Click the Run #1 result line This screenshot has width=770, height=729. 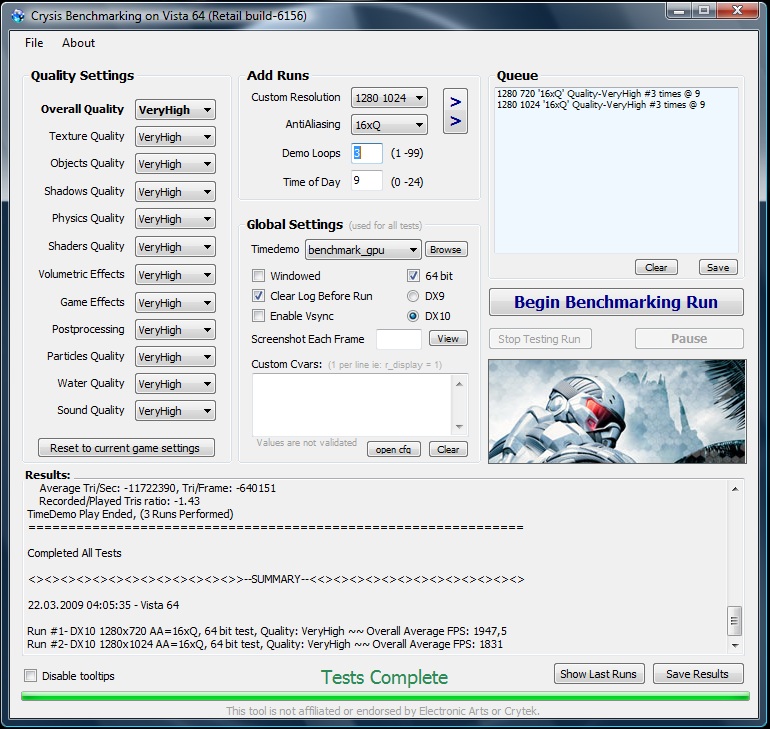(267, 631)
